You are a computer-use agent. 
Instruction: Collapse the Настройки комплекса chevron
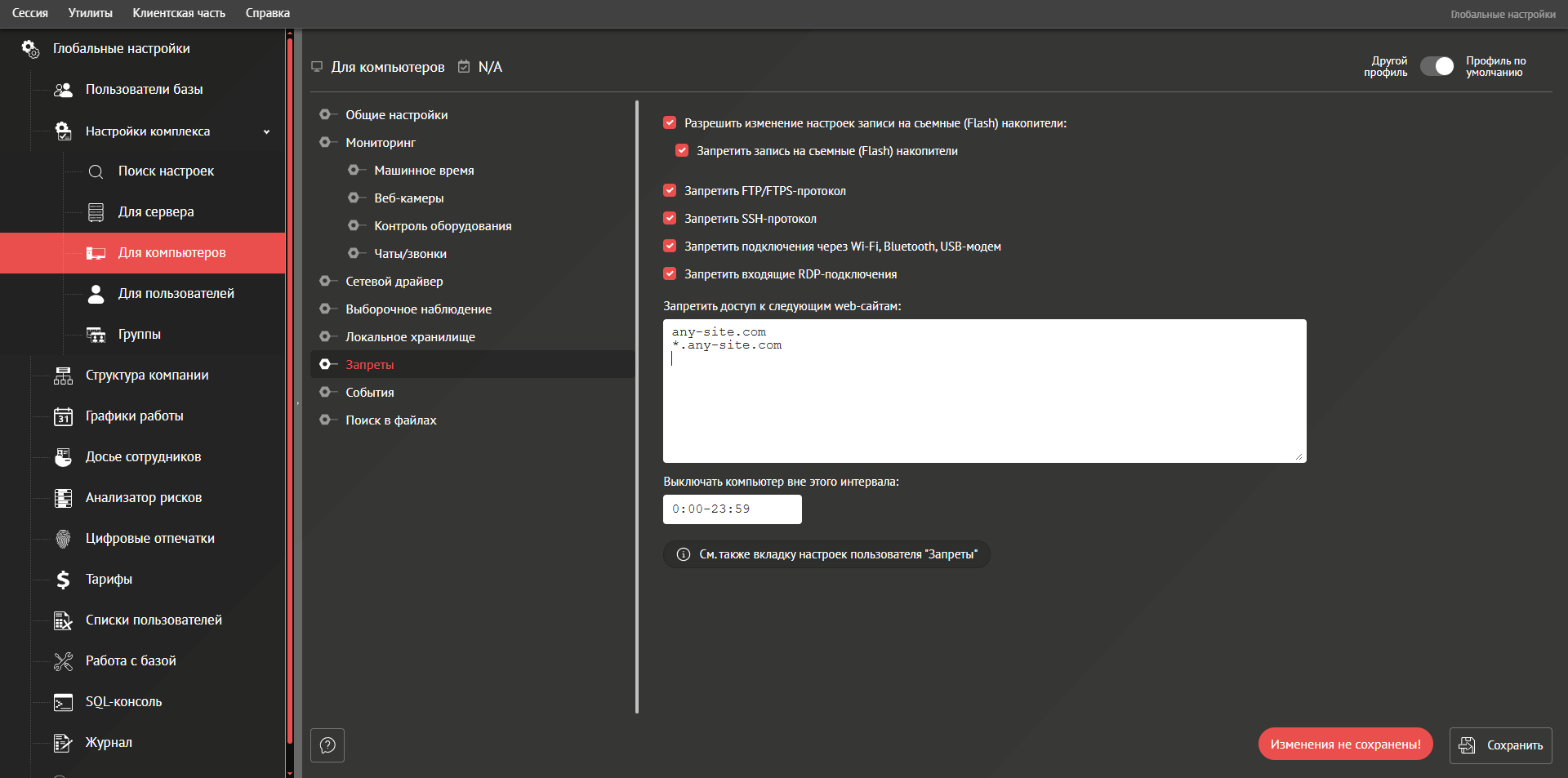tap(266, 131)
